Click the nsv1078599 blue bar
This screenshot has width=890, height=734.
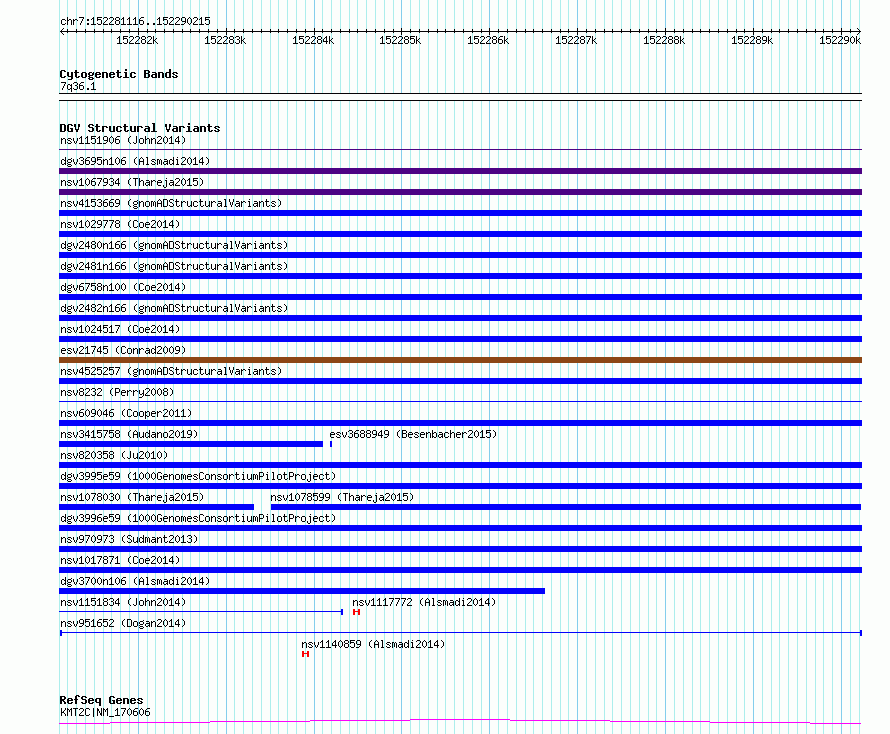(566, 507)
